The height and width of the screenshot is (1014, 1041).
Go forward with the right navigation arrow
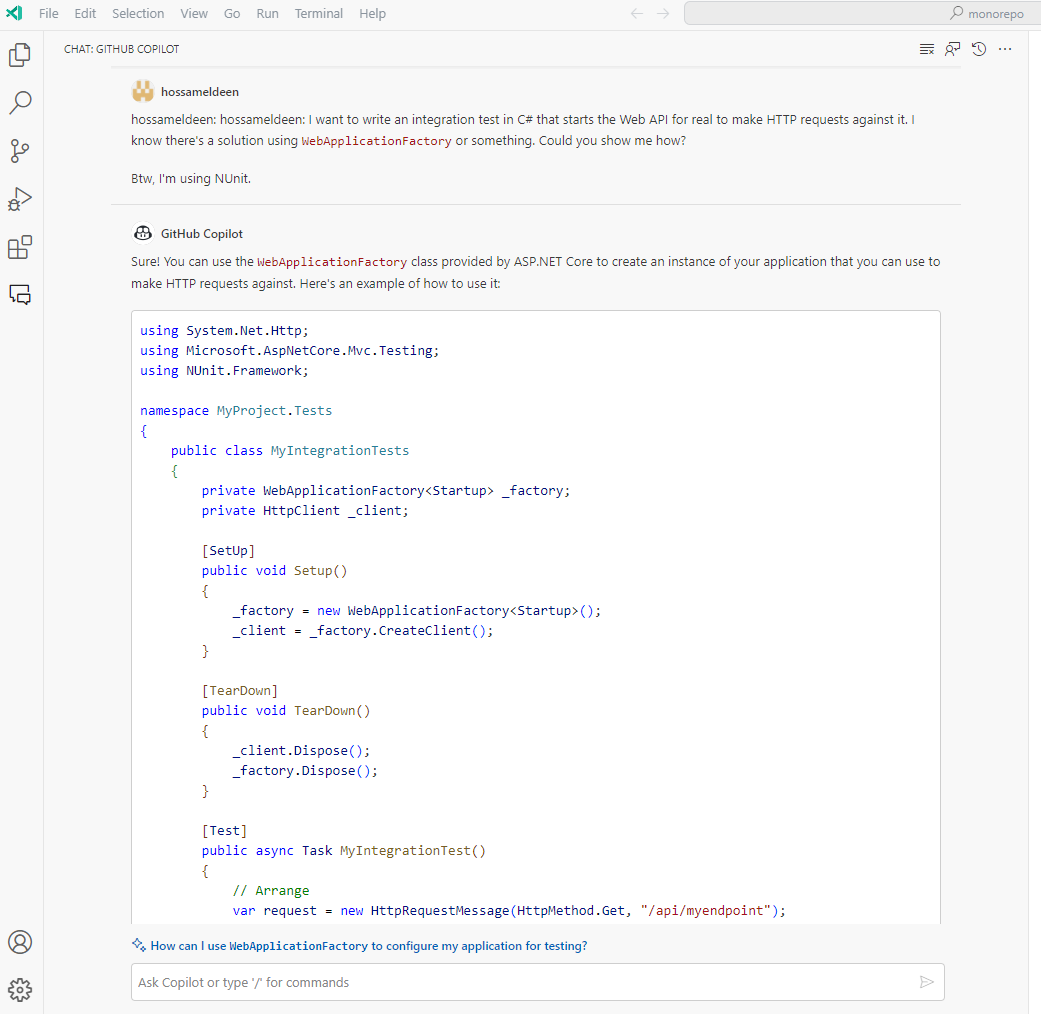click(663, 13)
